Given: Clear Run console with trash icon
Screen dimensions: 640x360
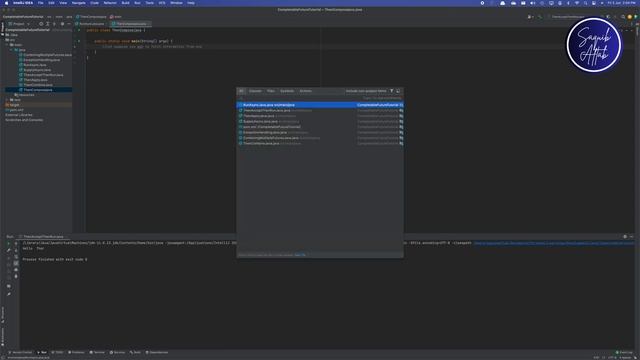Looking at the screenshot, I should tap(16, 276).
